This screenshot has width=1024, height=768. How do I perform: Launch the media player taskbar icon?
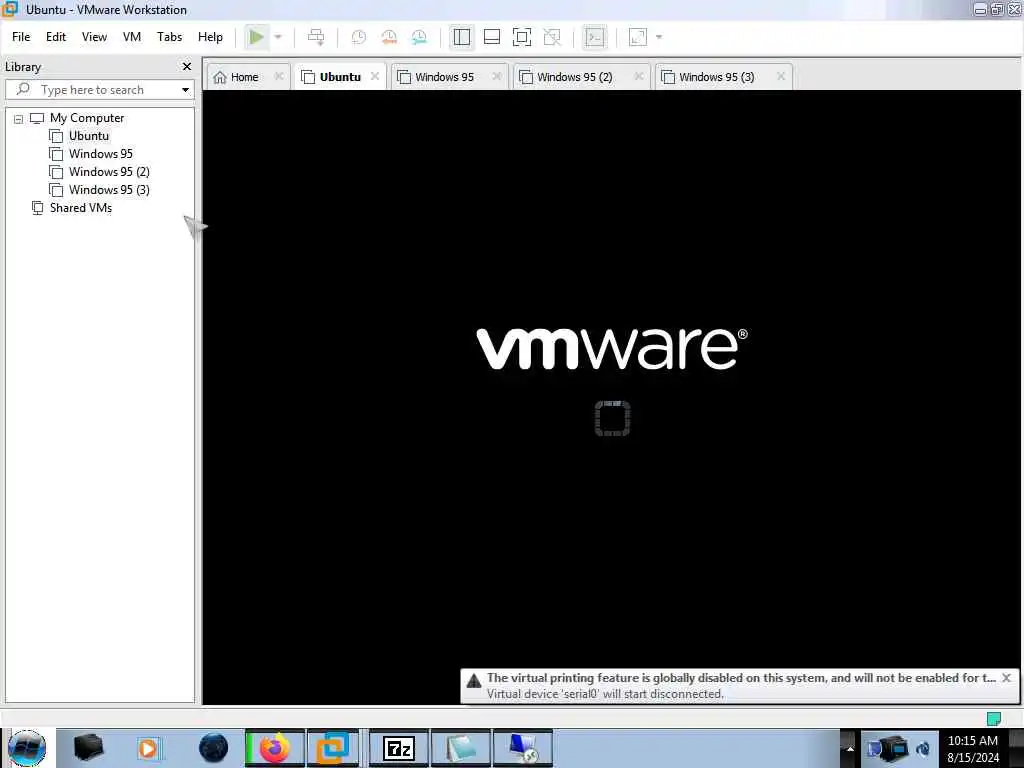pyautogui.click(x=148, y=748)
